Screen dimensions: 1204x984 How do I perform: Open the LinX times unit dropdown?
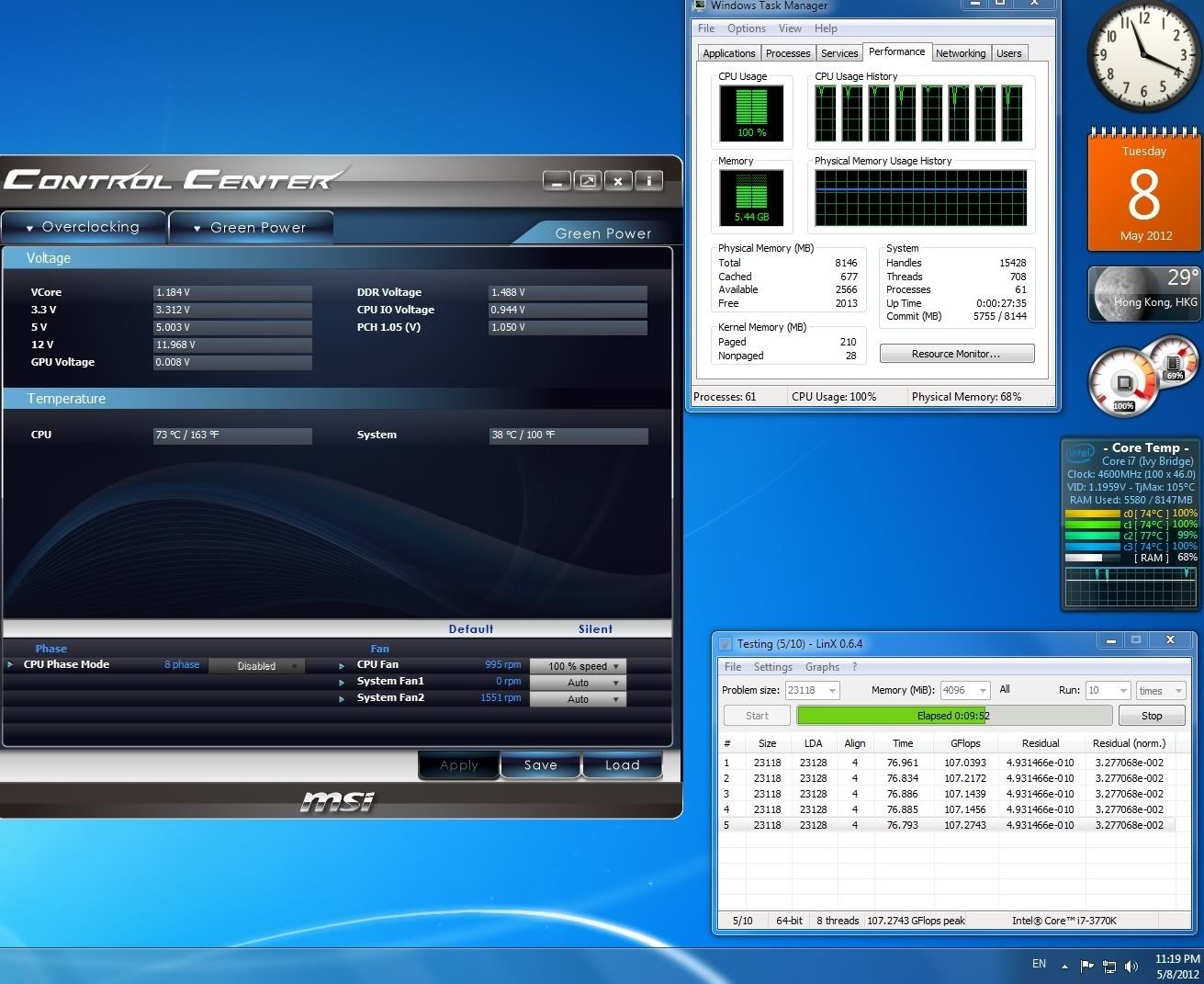1161,690
